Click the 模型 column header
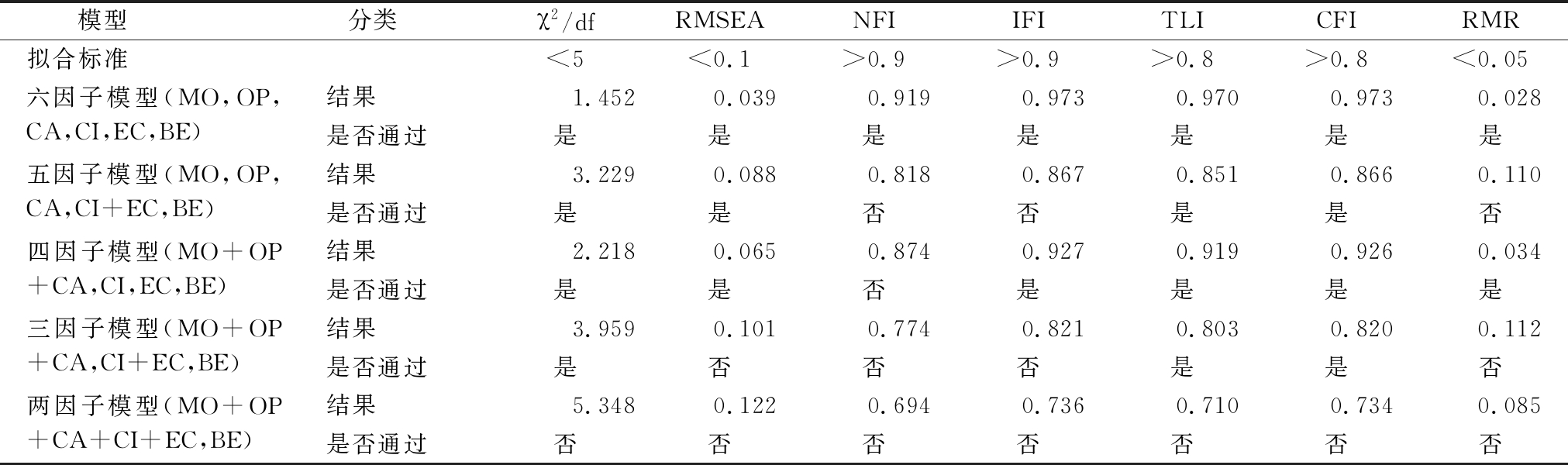This screenshot has height=465, width=1568. click(102, 21)
